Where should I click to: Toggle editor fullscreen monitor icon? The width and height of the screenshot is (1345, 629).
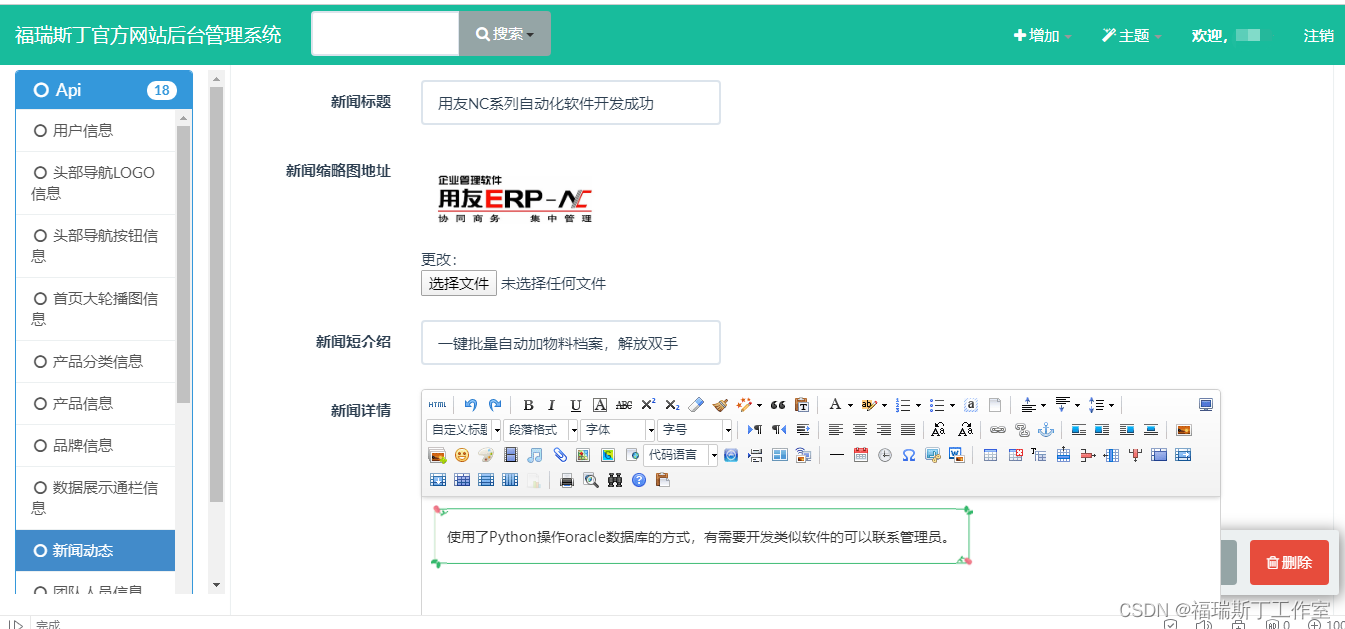pyautogui.click(x=1206, y=405)
